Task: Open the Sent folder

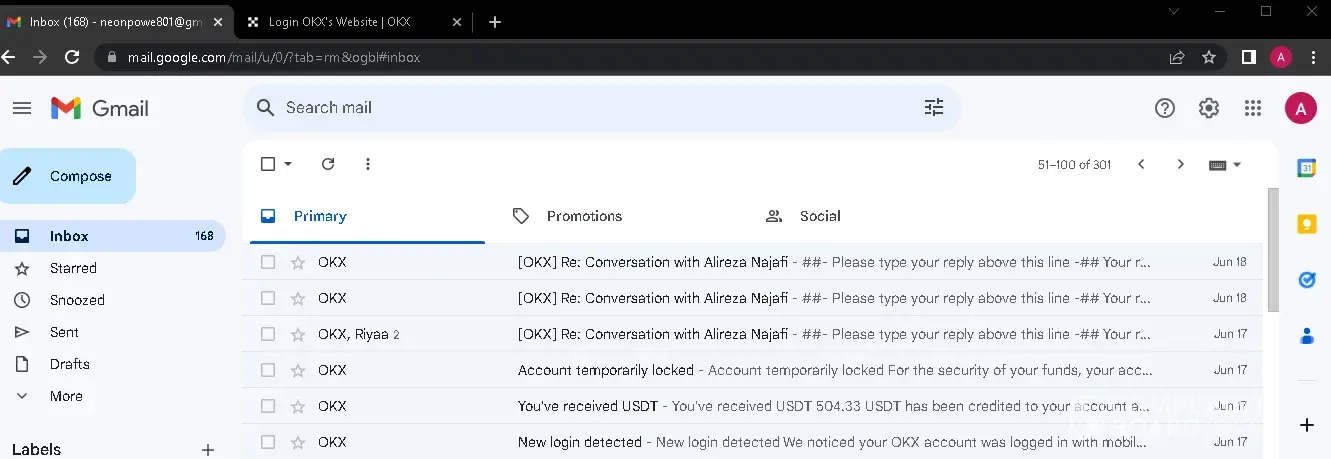Action: pos(64,332)
